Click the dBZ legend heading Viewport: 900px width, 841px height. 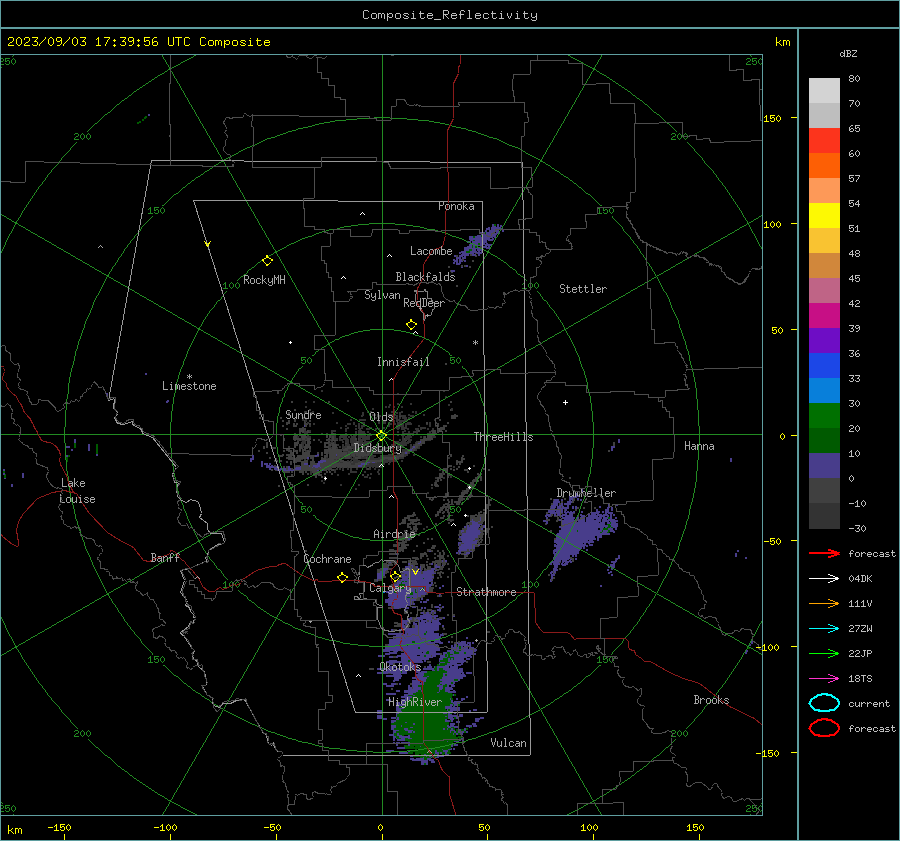click(848, 53)
